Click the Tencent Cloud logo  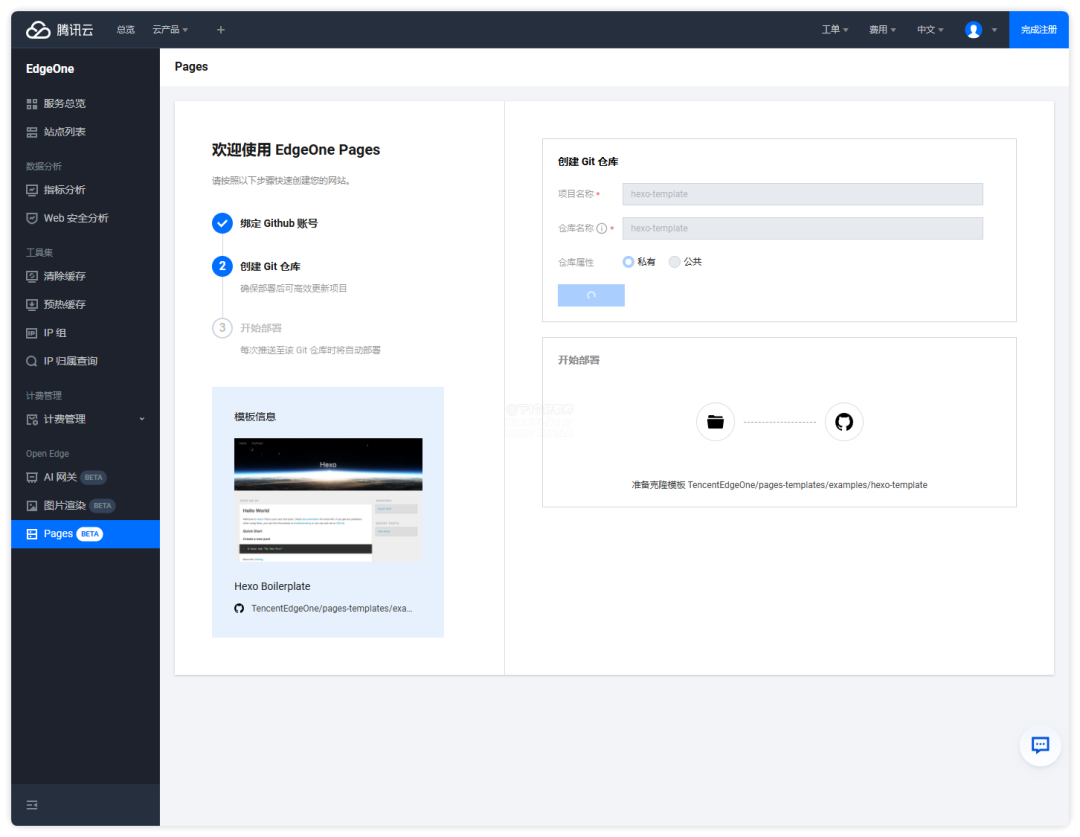tap(59, 30)
